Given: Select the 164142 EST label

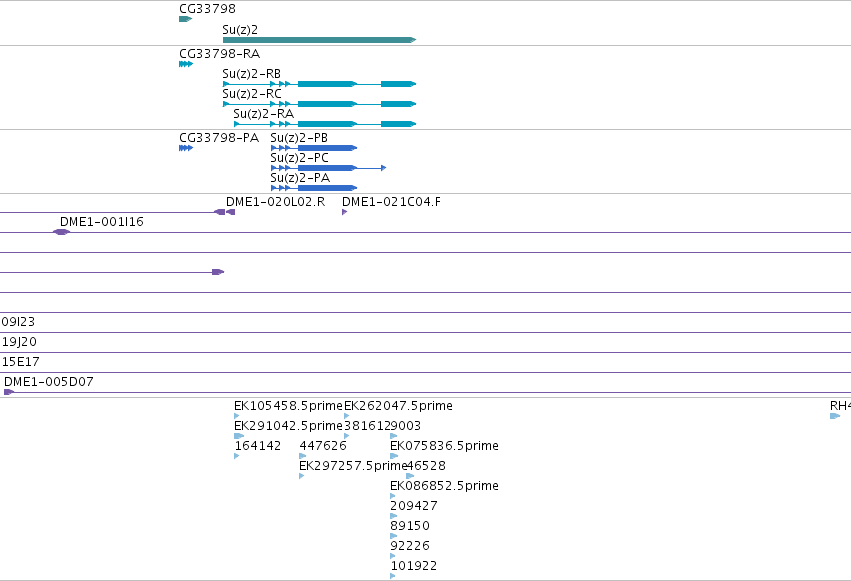Looking at the screenshot, I should coord(258,446).
